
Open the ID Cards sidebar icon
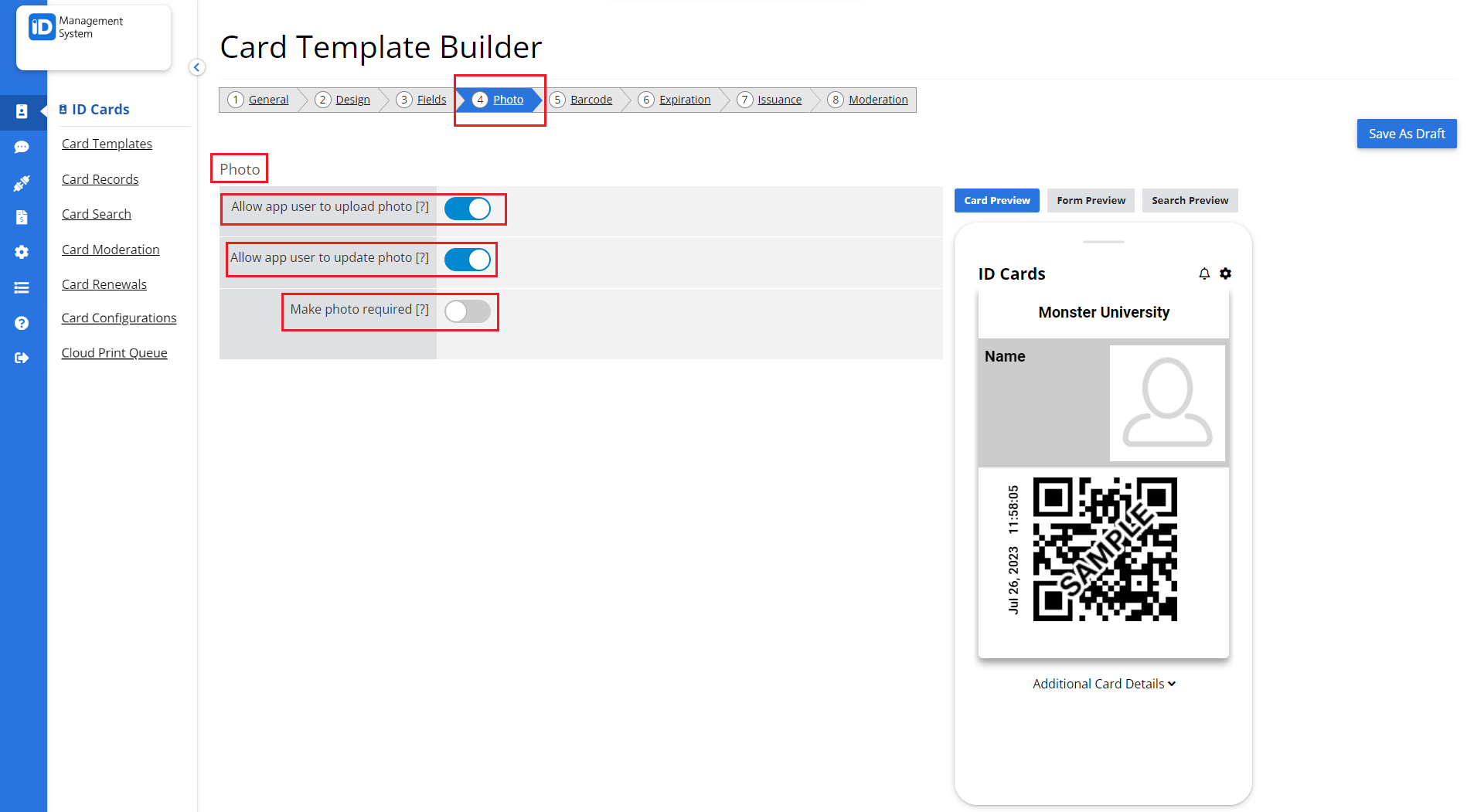point(22,111)
